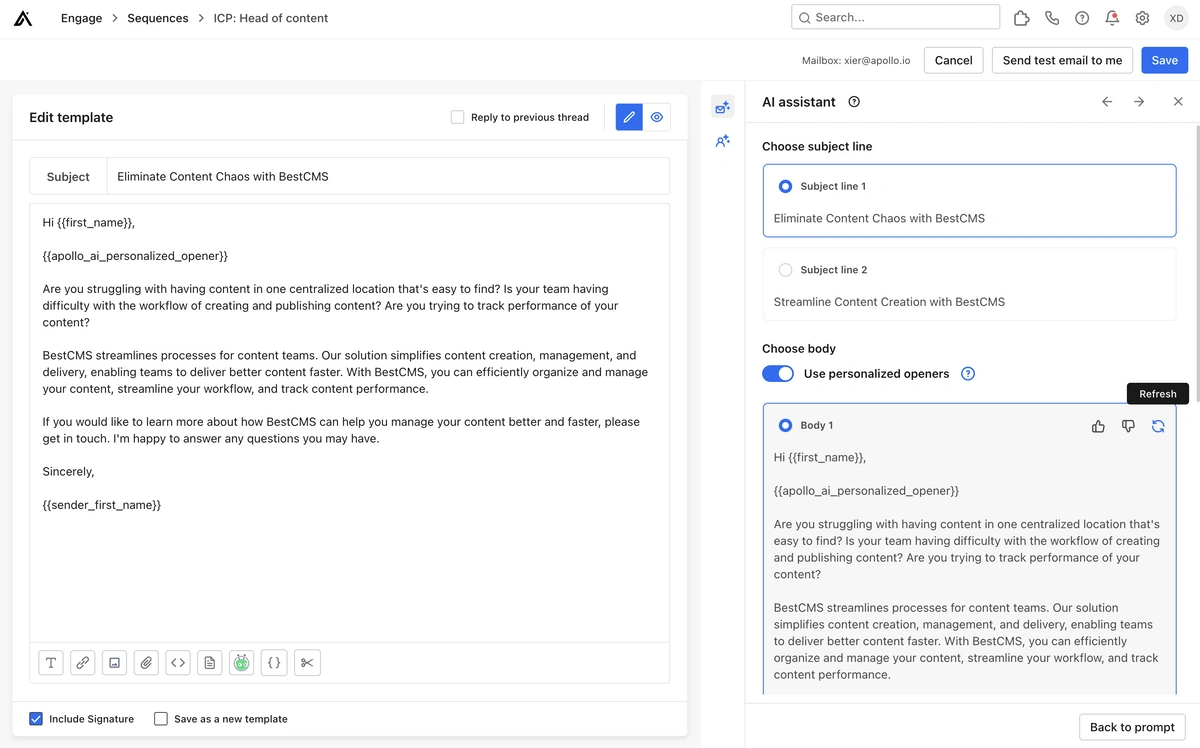Image resolution: width=1200 pixels, height=748 pixels.
Task: Insert dynamic variable with curly braces icon
Action: point(274,662)
